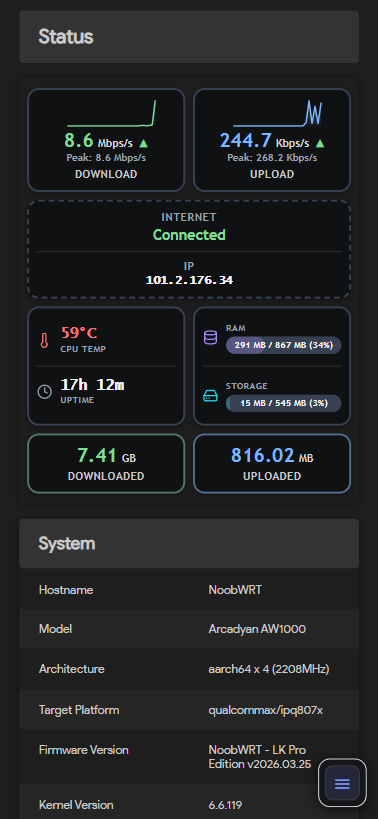Click the Model row label
The width and height of the screenshot is (378, 819).
[x=55, y=629]
